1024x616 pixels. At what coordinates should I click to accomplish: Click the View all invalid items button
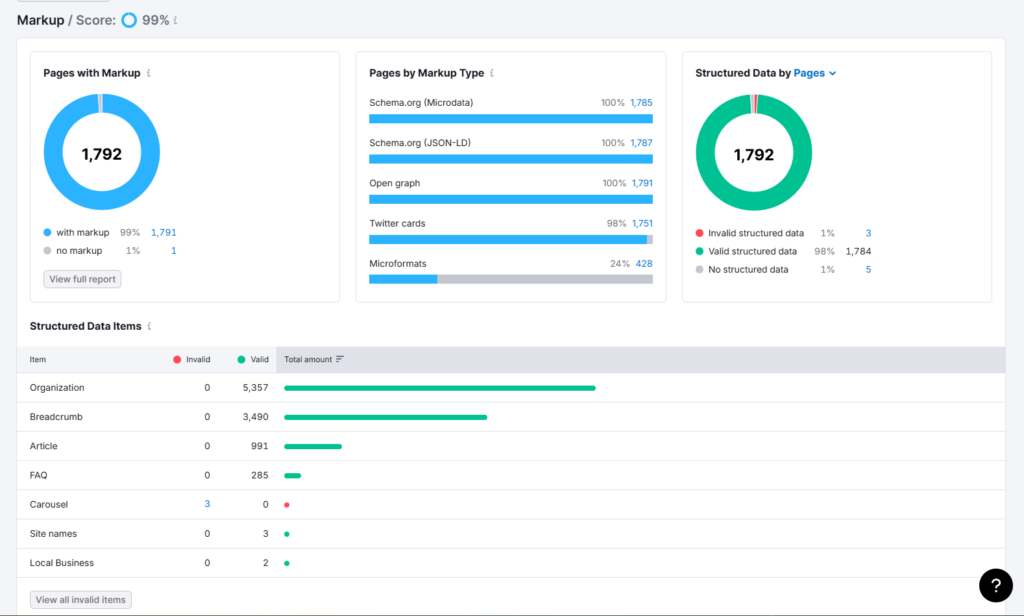point(80,599)
